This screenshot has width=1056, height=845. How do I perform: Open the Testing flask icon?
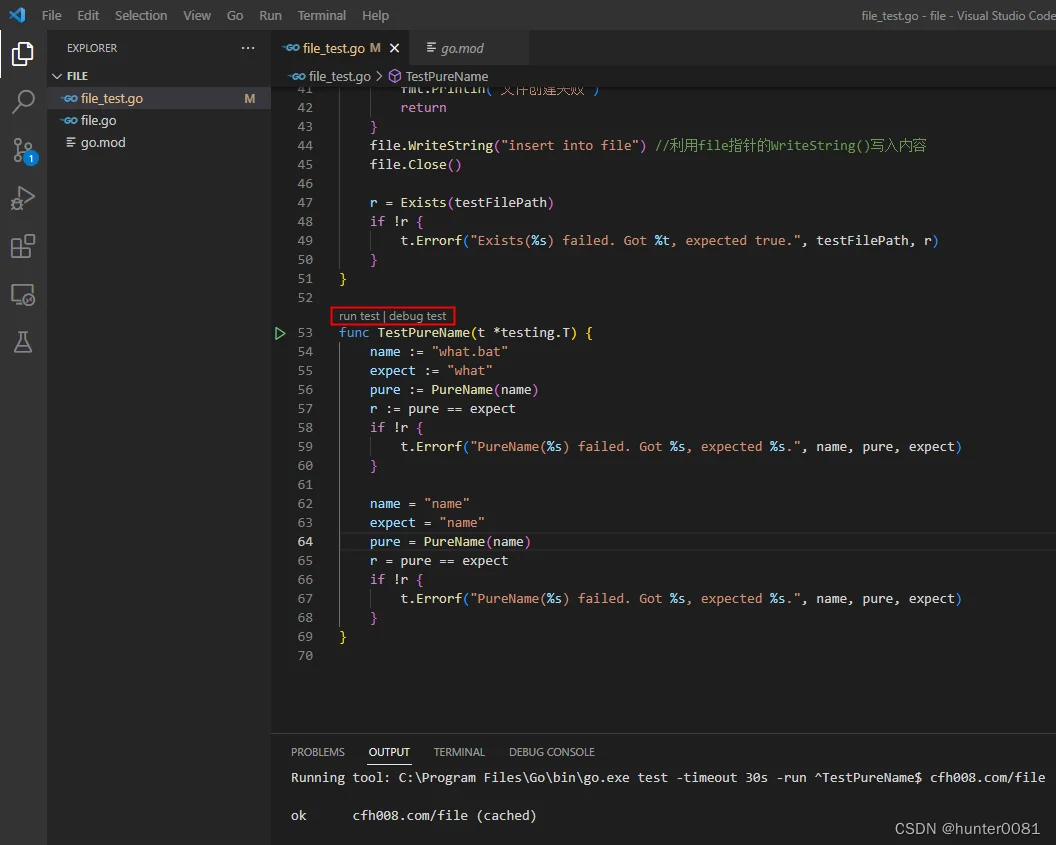23,342
